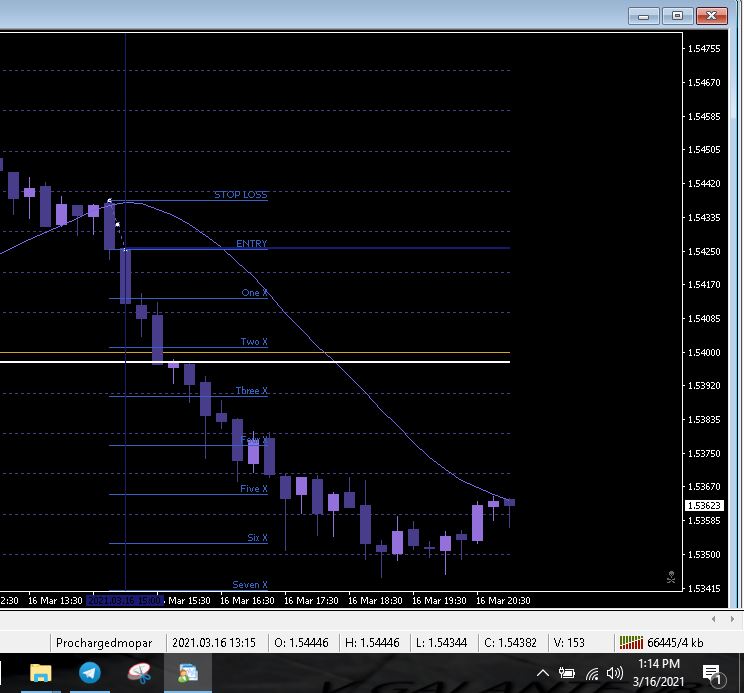
Task: Open the battery power status icon
Action: click(x=567, y=673)
